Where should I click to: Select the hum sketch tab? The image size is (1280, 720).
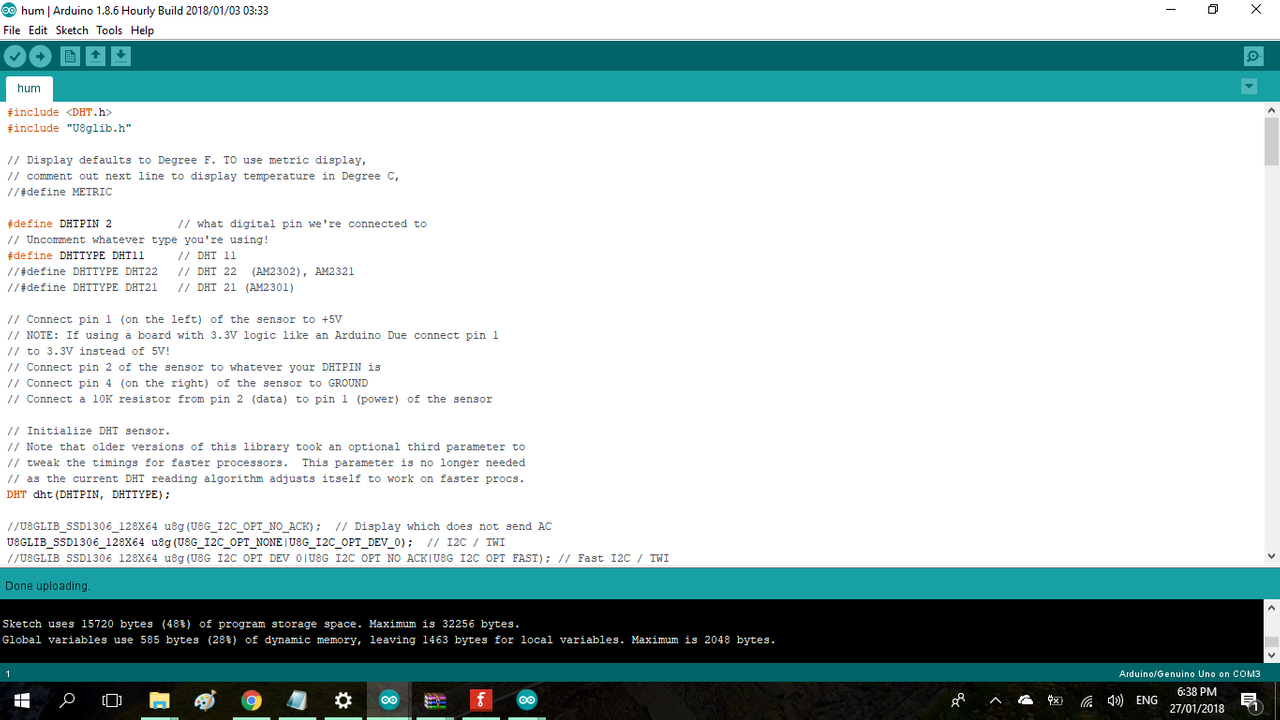[x=29, y=88]
